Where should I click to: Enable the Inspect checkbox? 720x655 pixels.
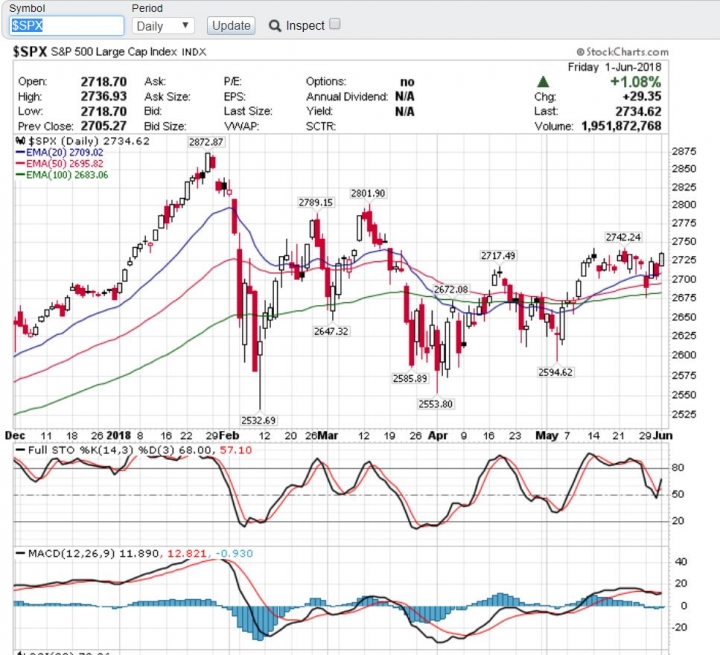[x=335, y=24]
